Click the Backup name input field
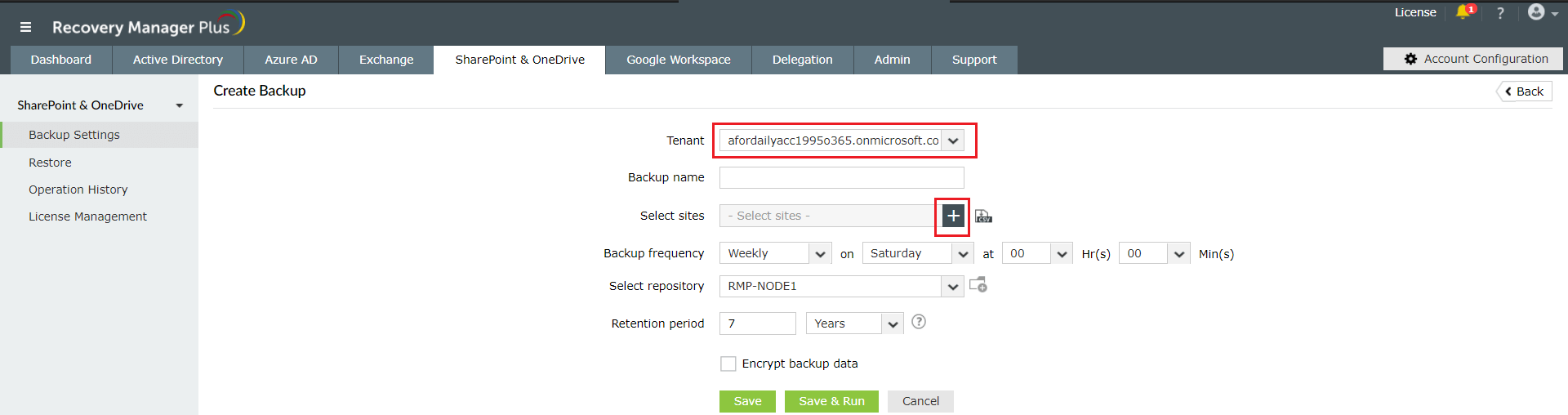This screenshot has height=415, width=1568. pyautogui.click(x=841, y=177)
